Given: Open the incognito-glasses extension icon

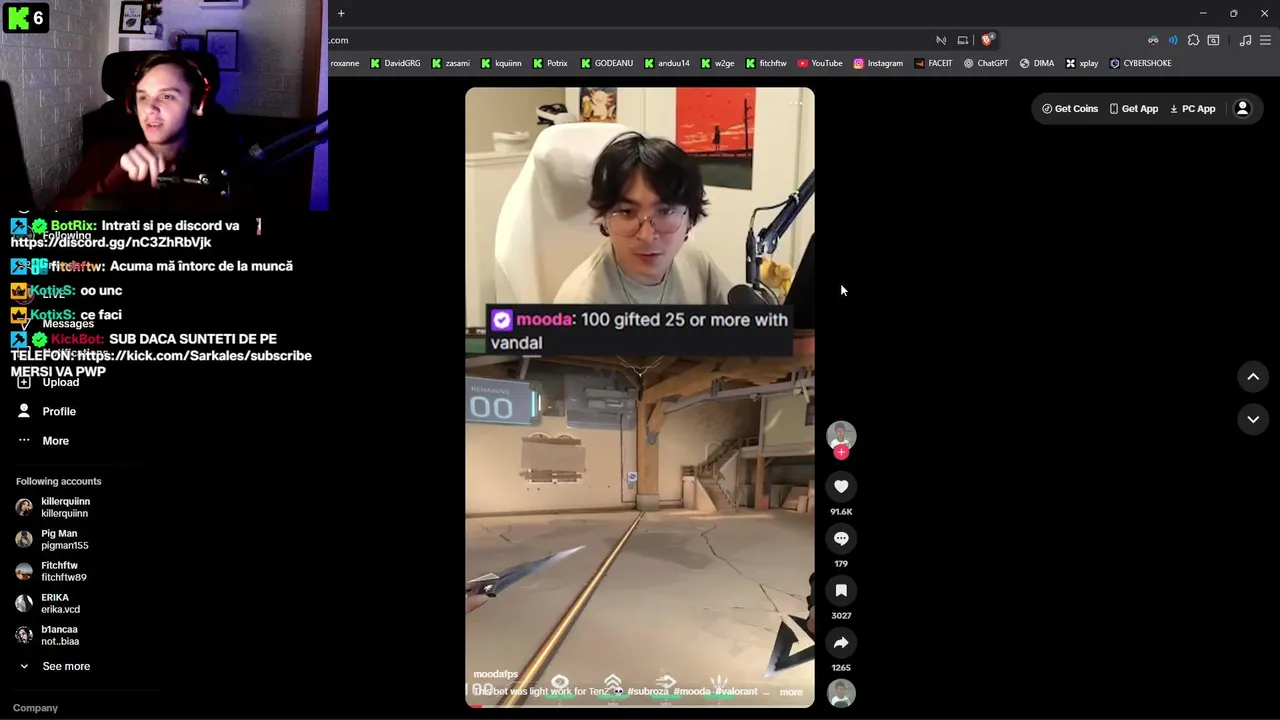Looking at the screenshot, I should pos(1153,40).
